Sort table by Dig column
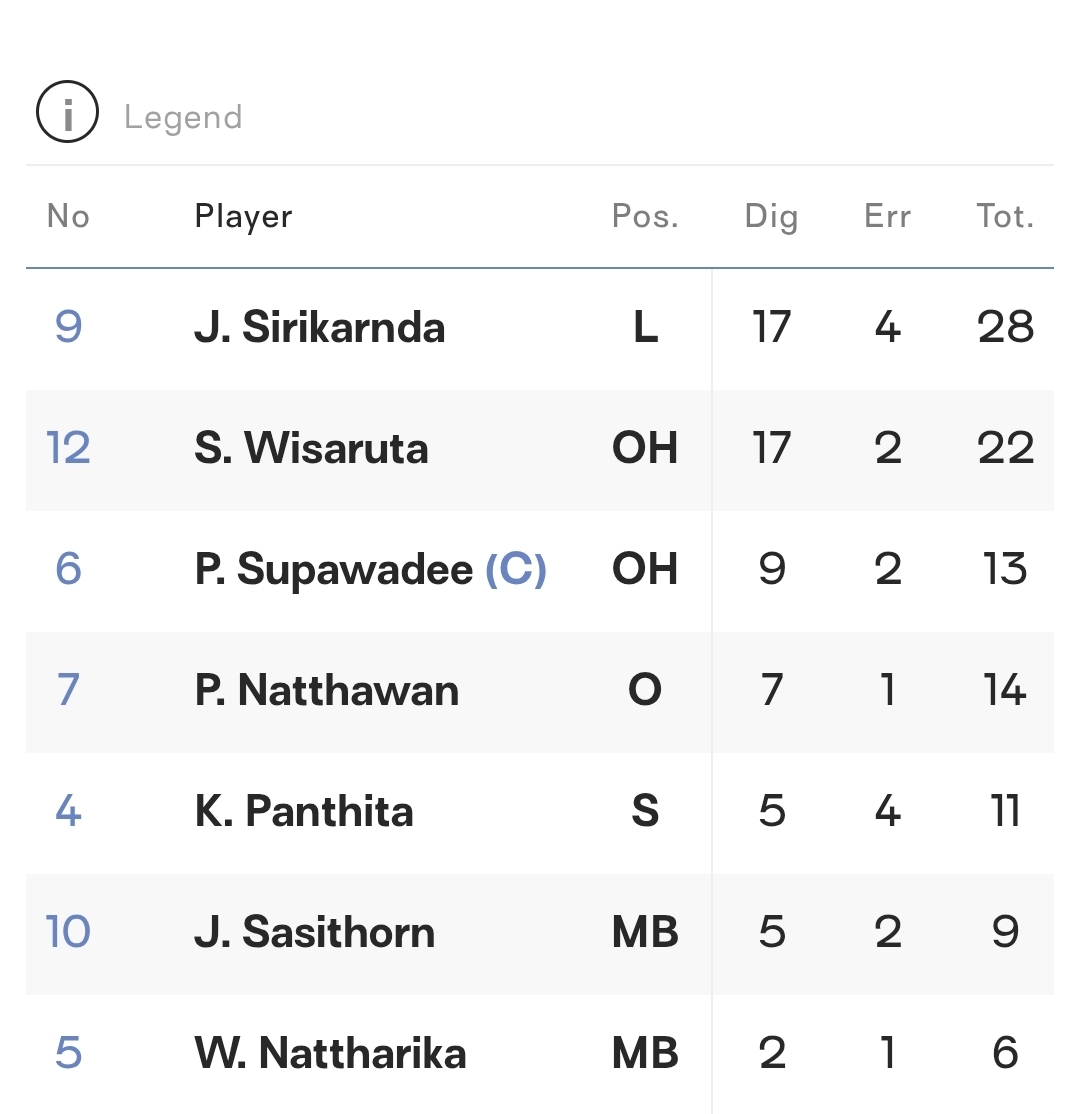Viewport: 1079px width, 1114px height. click(771, 217)
